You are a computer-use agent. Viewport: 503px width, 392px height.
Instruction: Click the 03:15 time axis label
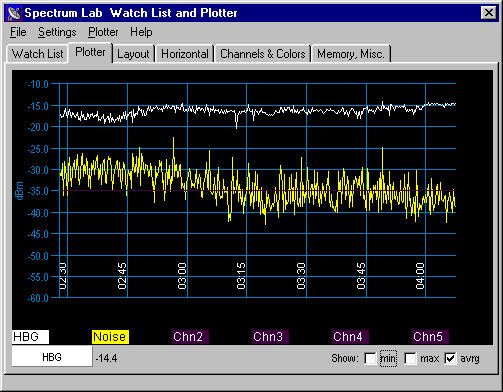pos(241,276)
